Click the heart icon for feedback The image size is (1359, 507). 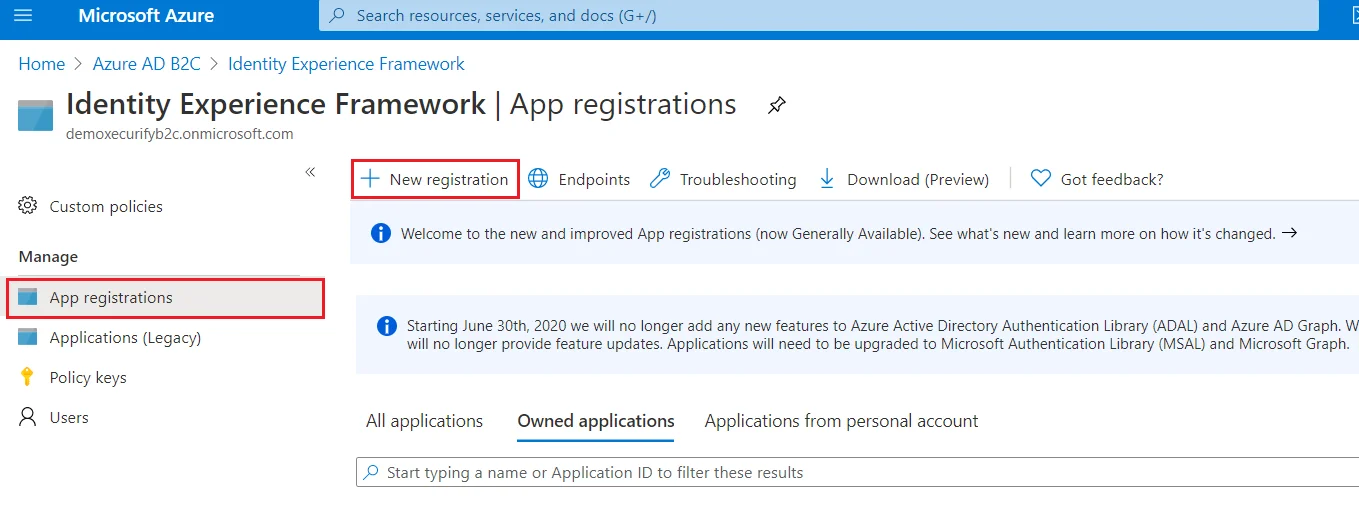(x=1041, y=179)
